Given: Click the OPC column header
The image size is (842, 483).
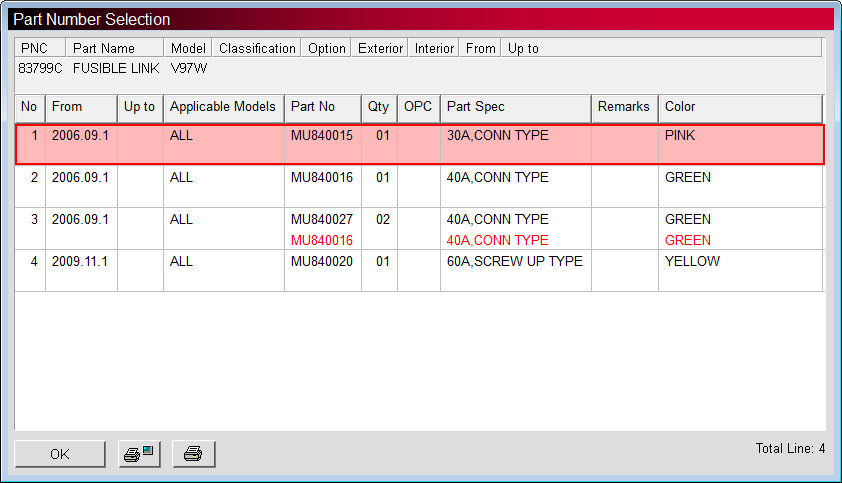Looking at the screenshot, I should (x=418, y=107).
